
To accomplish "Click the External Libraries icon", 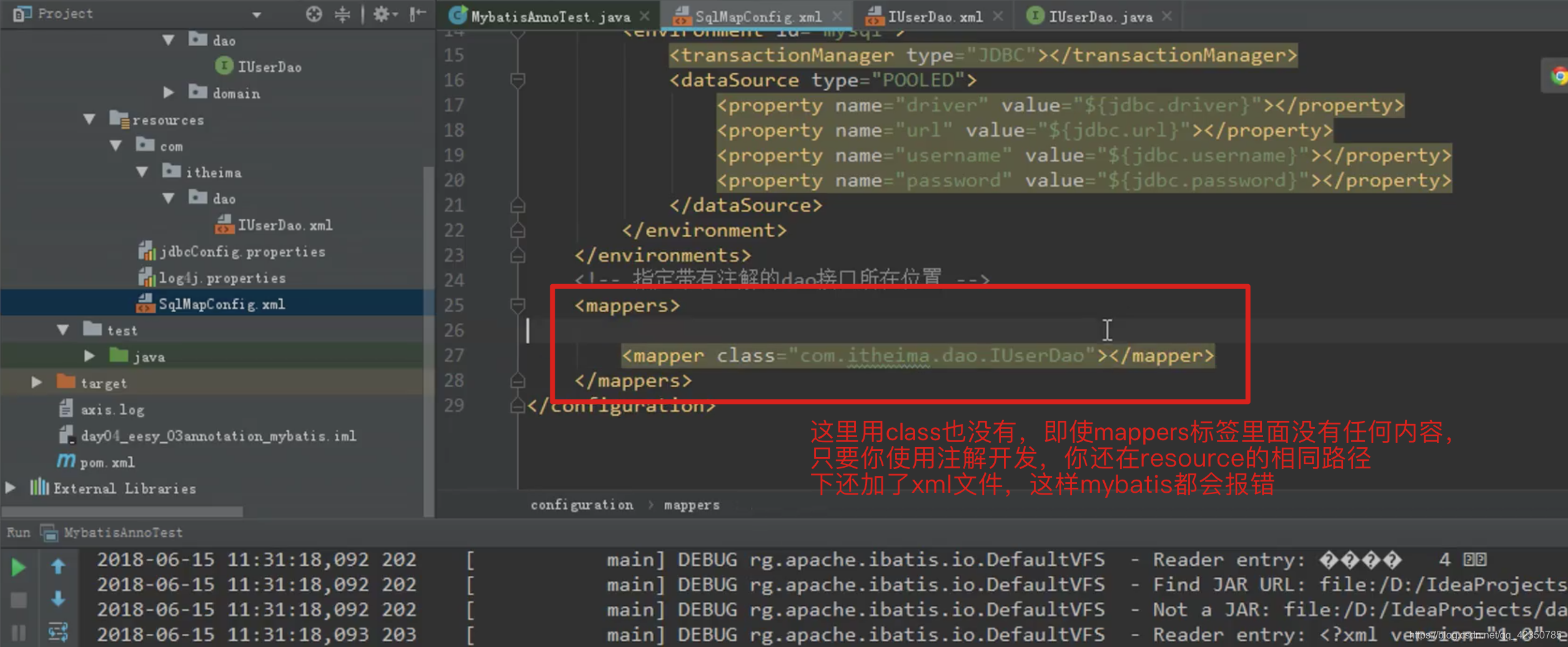I will click(x=39, y=487).
